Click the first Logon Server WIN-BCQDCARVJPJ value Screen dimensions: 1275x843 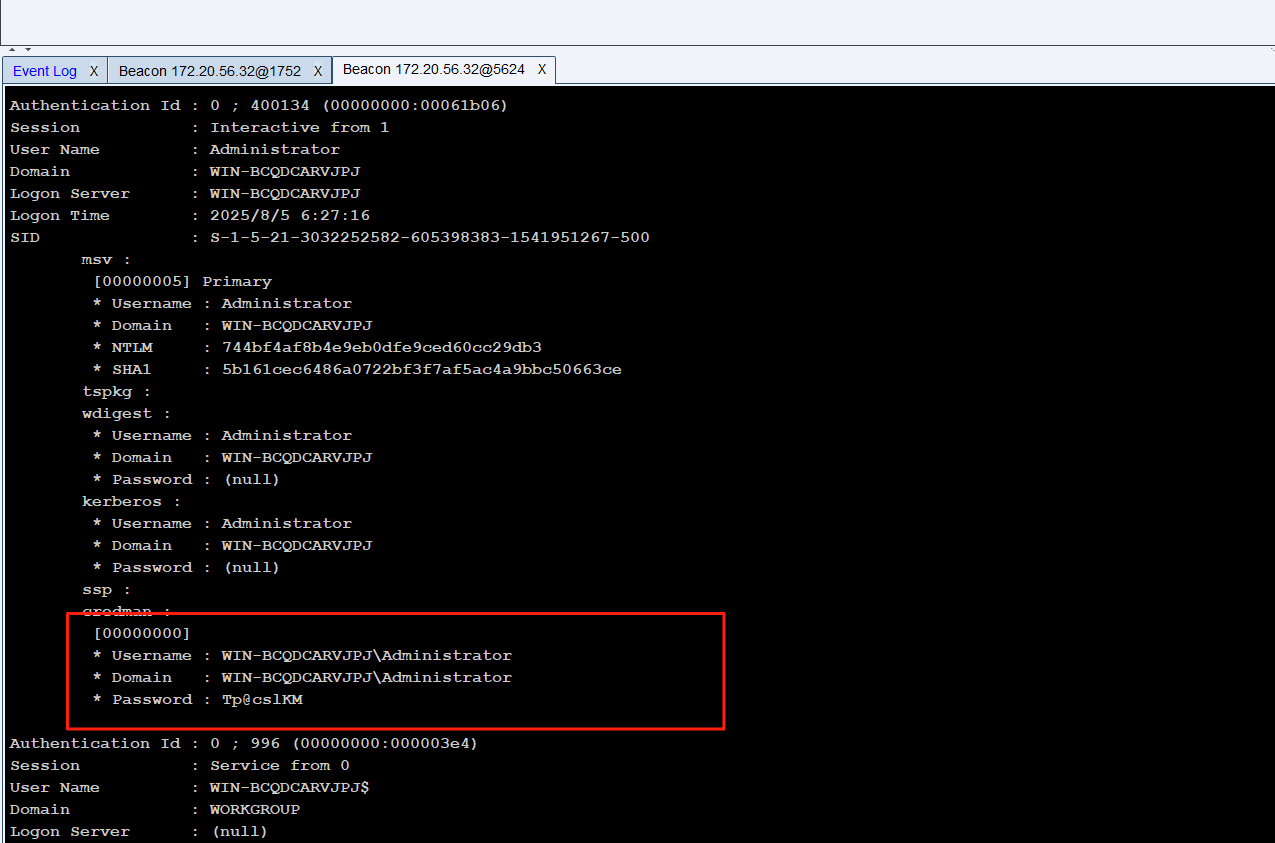pyautogui.click(x=285, y=193)
